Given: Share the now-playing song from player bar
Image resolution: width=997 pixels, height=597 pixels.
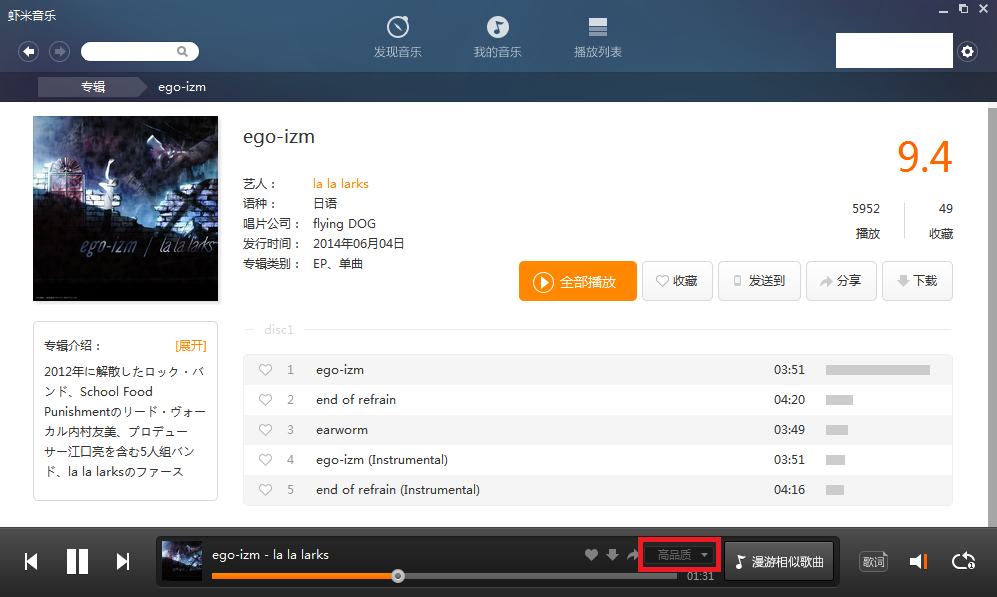Looking at the screenshot, I should 632,555.
